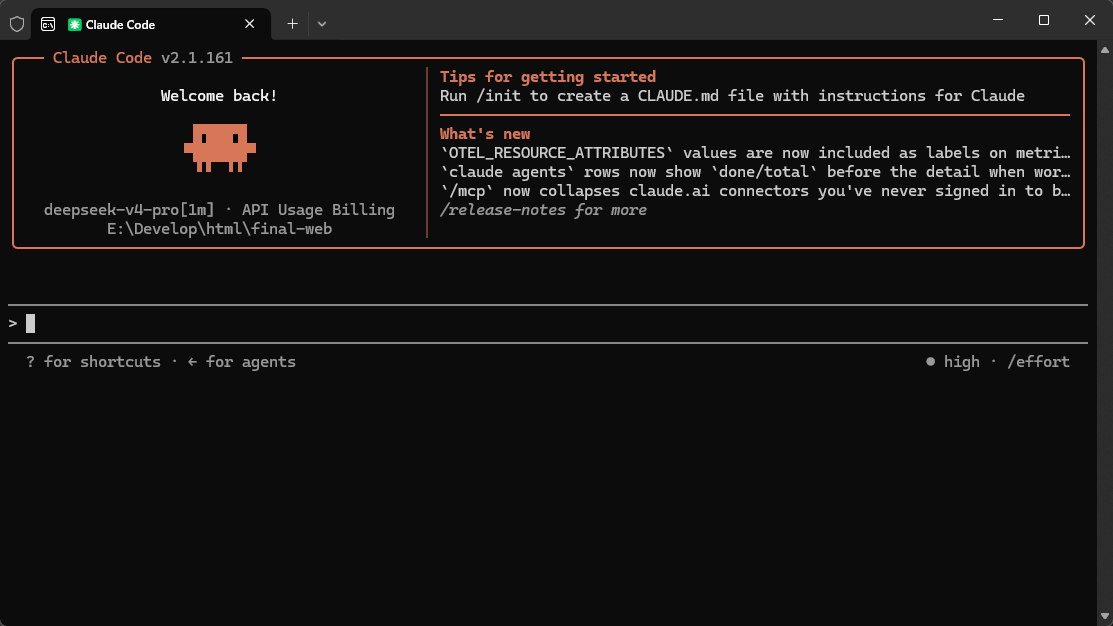
Task: Click the scrollbar up arrow
Action: click(x=1104, y=50)
